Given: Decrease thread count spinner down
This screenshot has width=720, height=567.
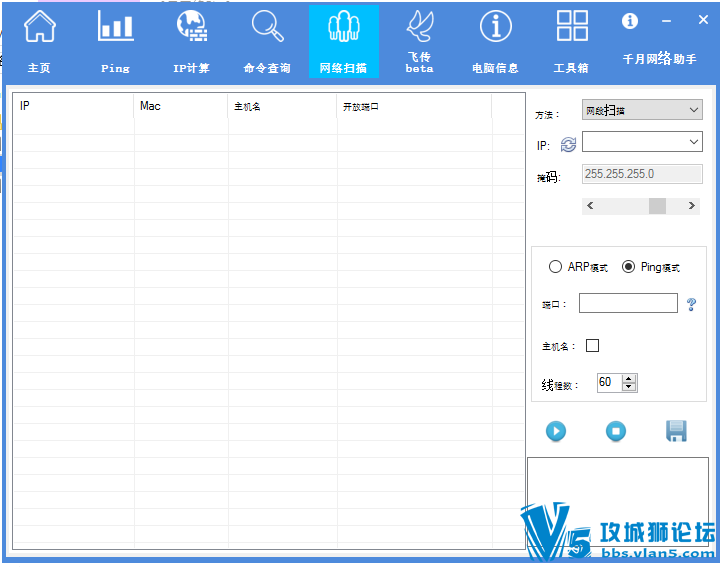Looking at the screenshot, I should point(629,387).
